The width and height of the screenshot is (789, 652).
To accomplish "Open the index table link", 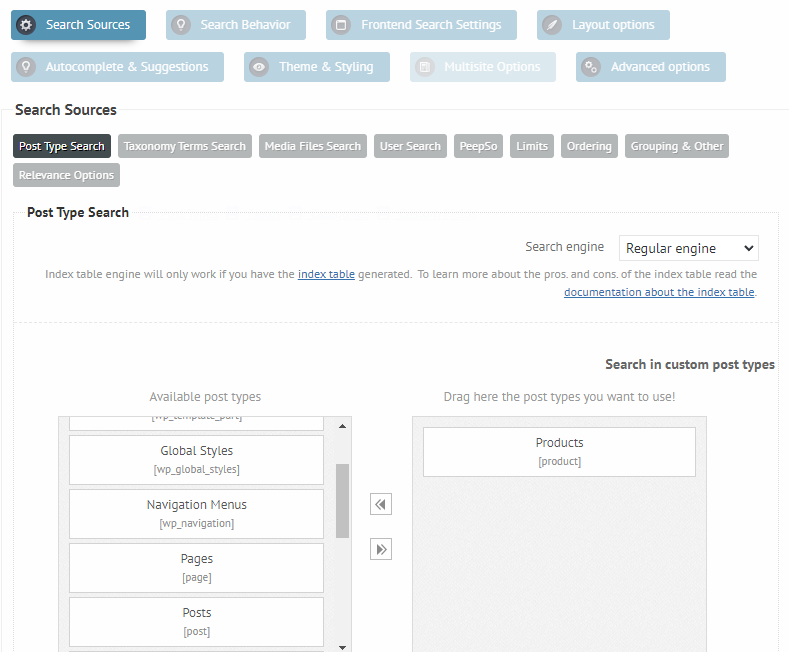I will coord(326,274).
